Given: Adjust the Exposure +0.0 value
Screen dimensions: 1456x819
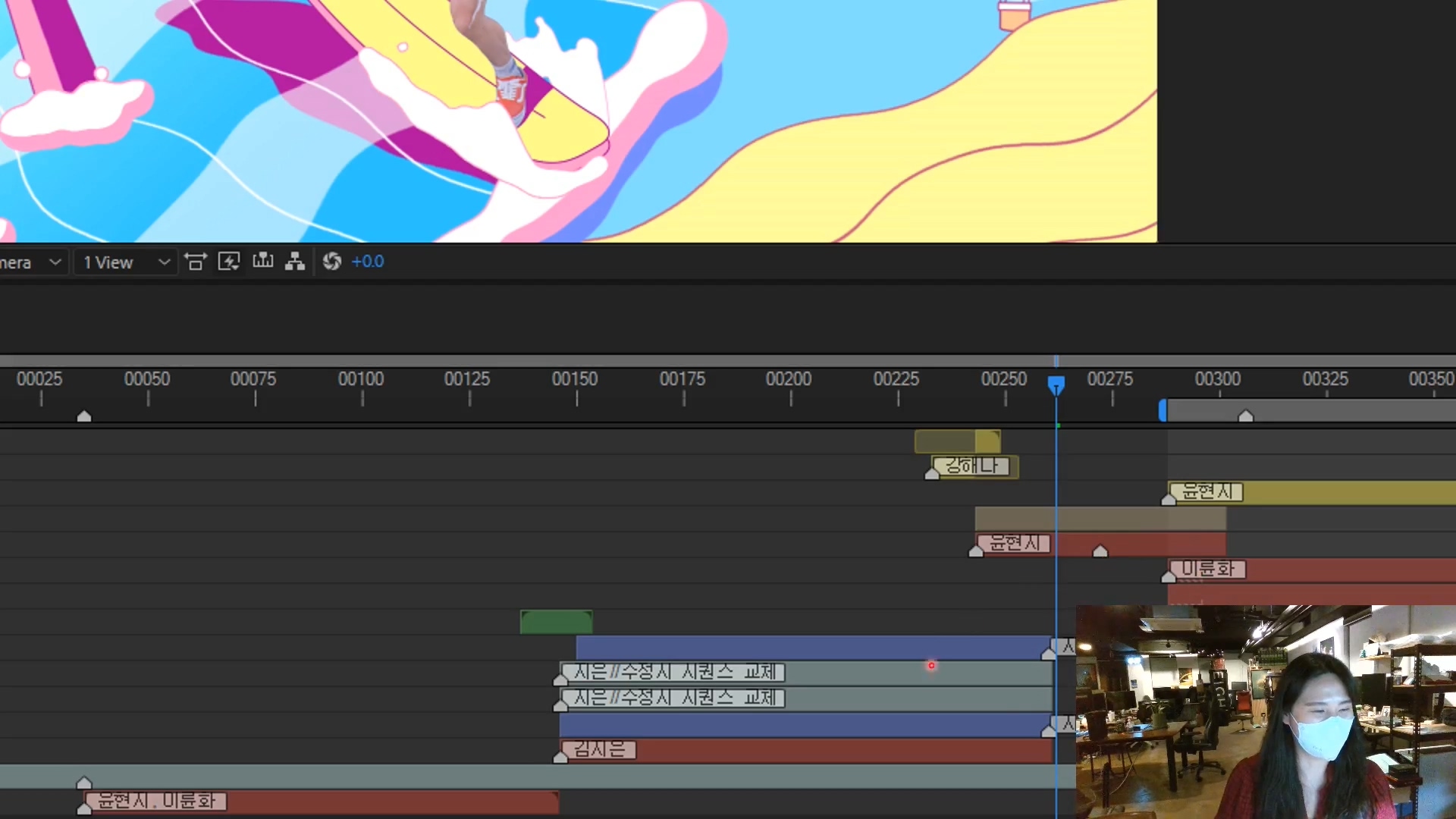Looking at the screenshot, I should [369, 261].
